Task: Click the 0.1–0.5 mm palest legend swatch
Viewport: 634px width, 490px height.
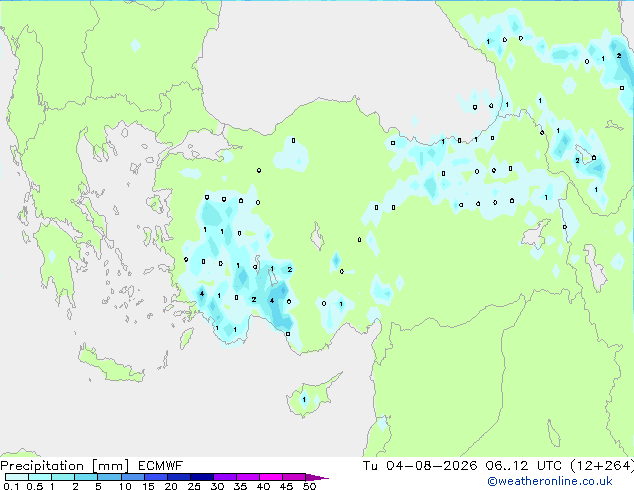Action: tap(17, 477)
